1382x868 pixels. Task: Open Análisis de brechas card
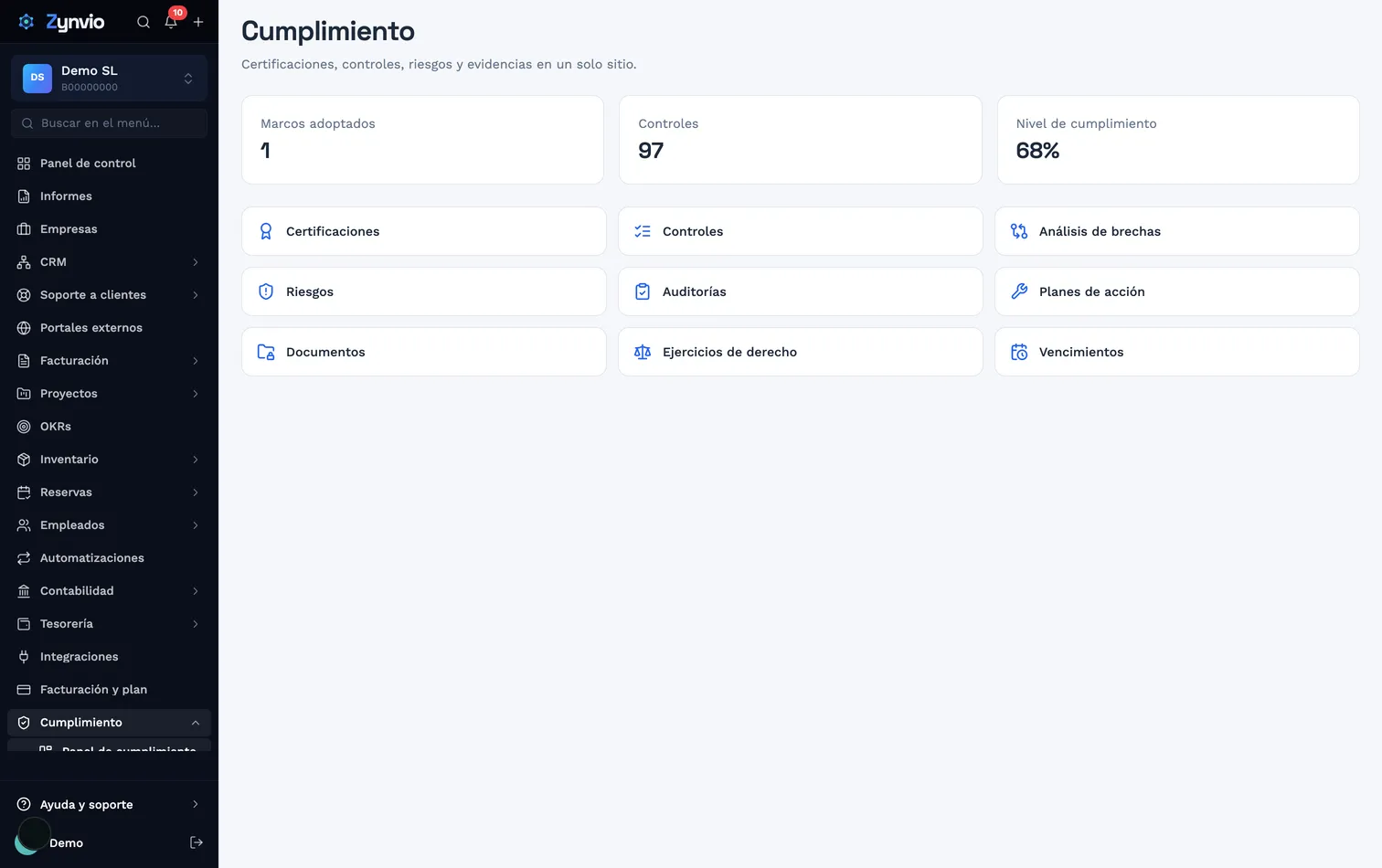click(1177, 231)
